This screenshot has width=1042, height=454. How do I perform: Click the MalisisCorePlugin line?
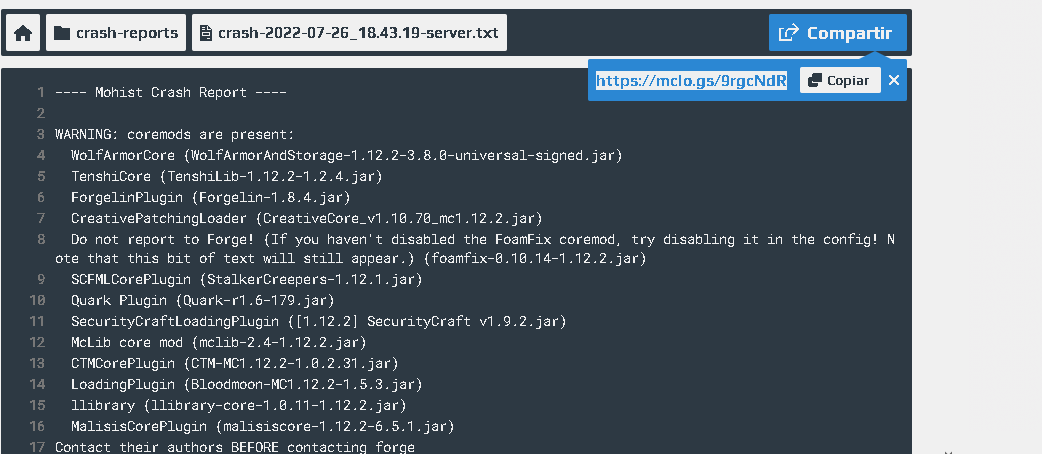click(x=262, y=426)
